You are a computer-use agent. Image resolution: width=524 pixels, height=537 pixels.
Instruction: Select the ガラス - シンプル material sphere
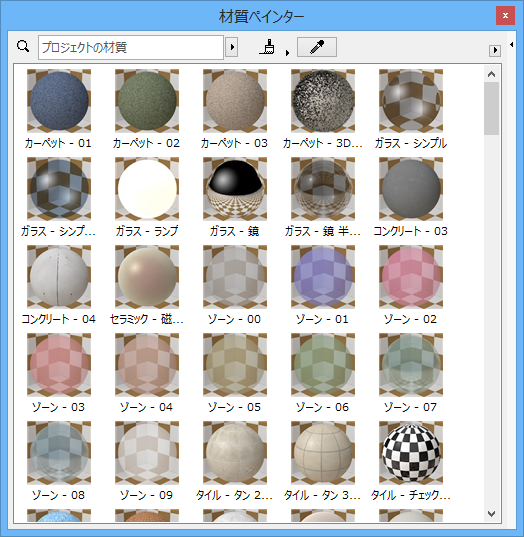click(x=411, y=101)
